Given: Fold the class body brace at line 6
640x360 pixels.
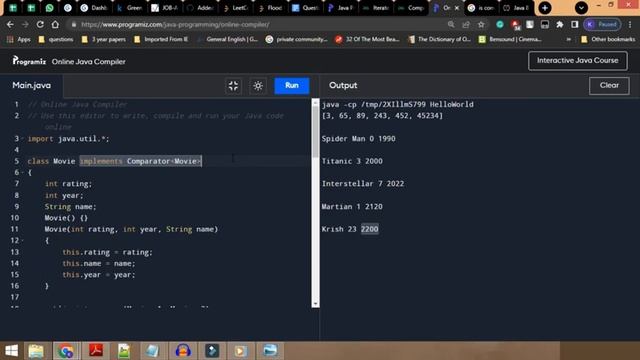Looking at the screenshot, I should (x=22, y=173).
